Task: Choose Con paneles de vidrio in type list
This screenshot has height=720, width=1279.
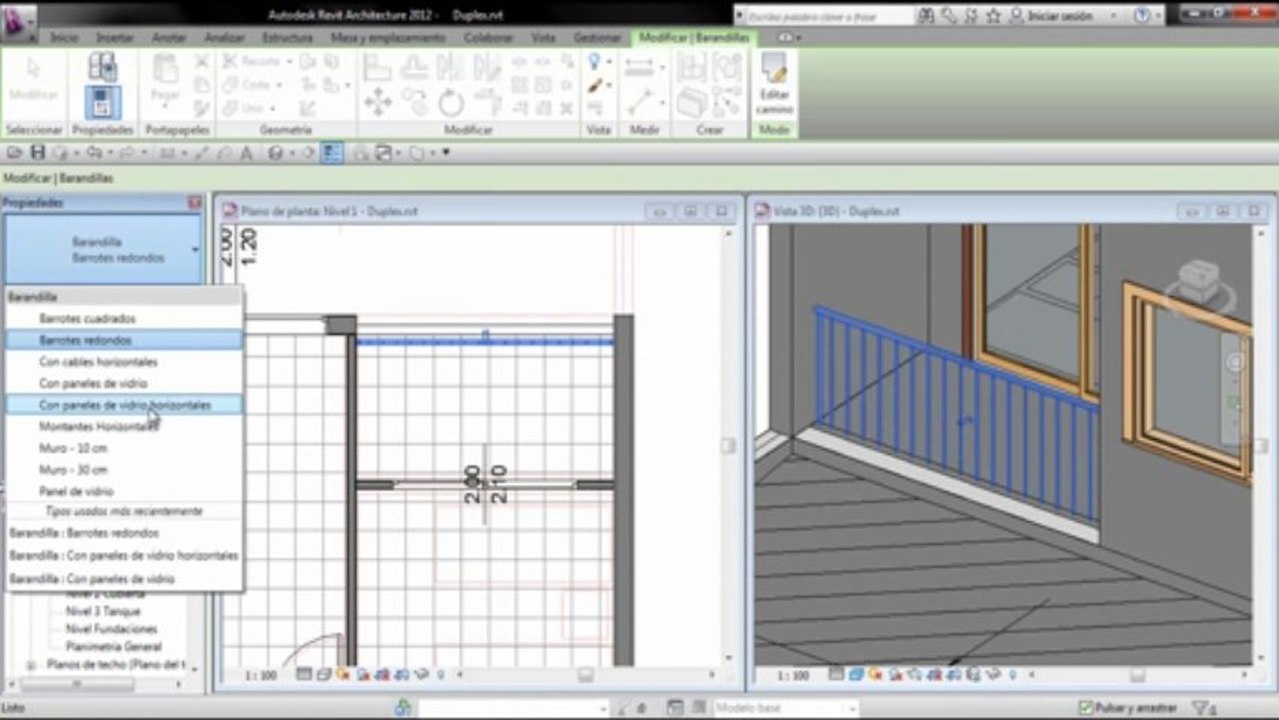Action: point(124,384)
